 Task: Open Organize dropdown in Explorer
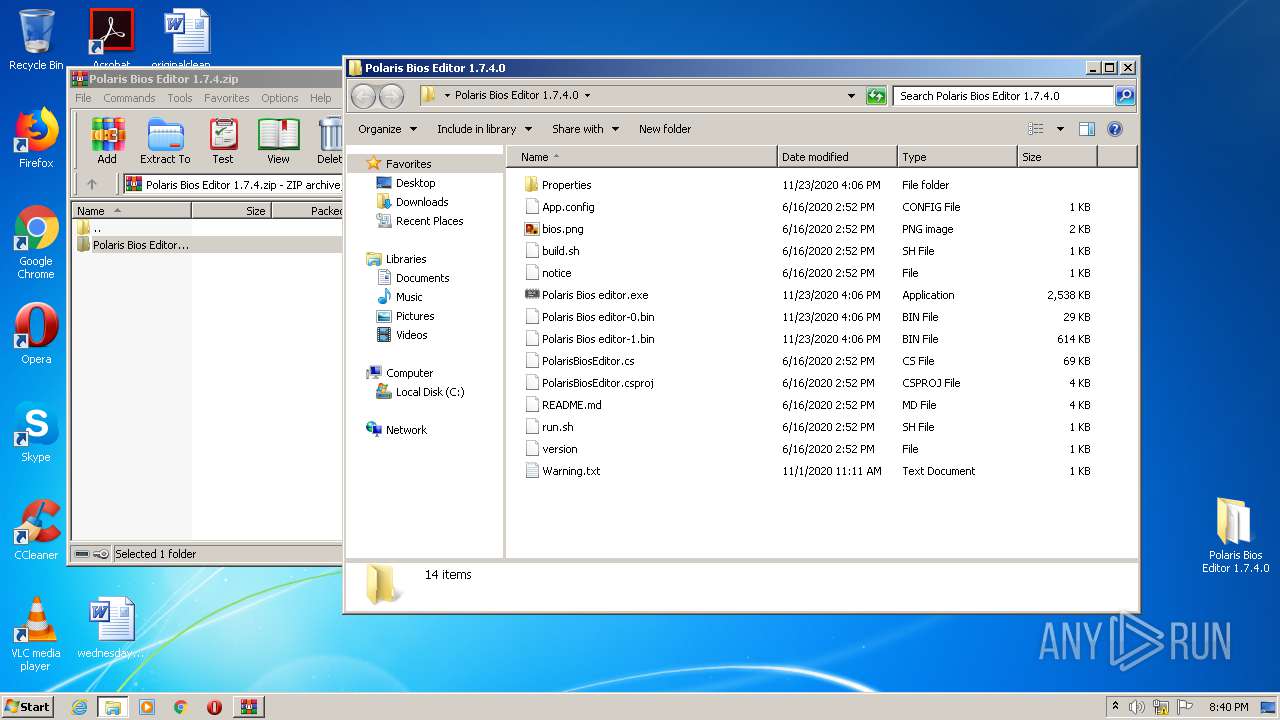[x=387, y=129]
